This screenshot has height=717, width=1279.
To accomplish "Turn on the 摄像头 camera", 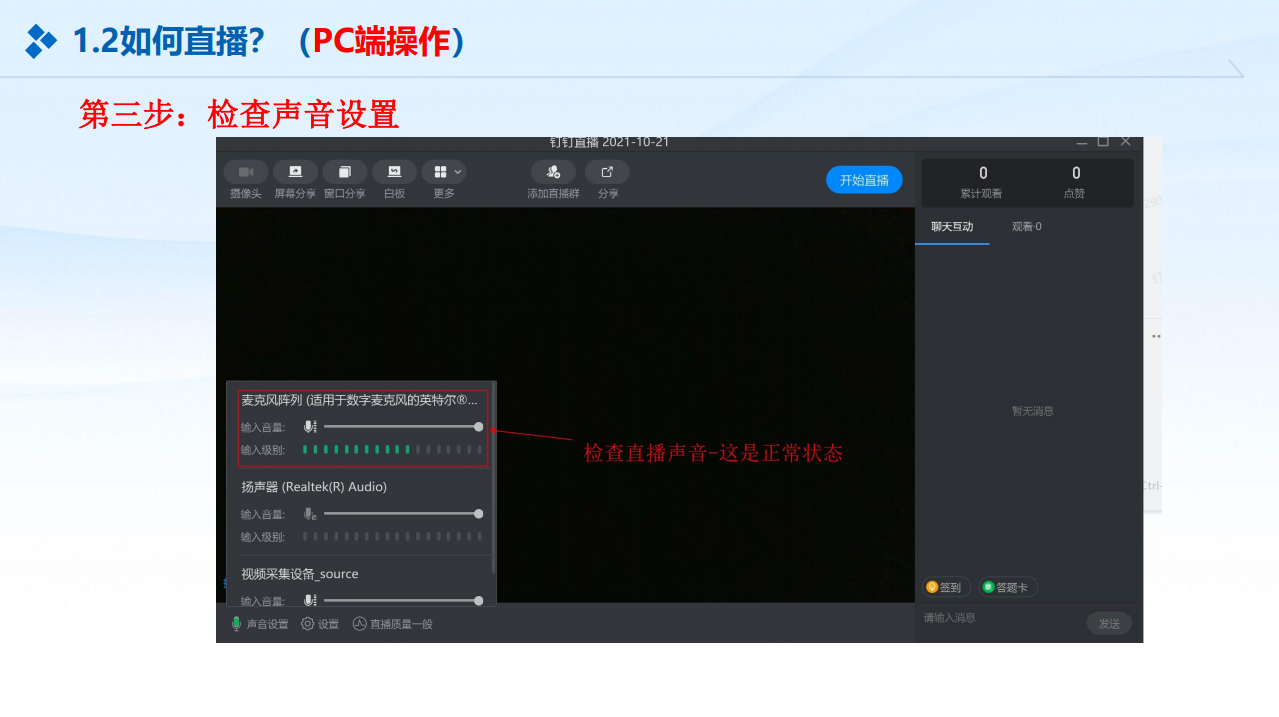I will point(245,172).
